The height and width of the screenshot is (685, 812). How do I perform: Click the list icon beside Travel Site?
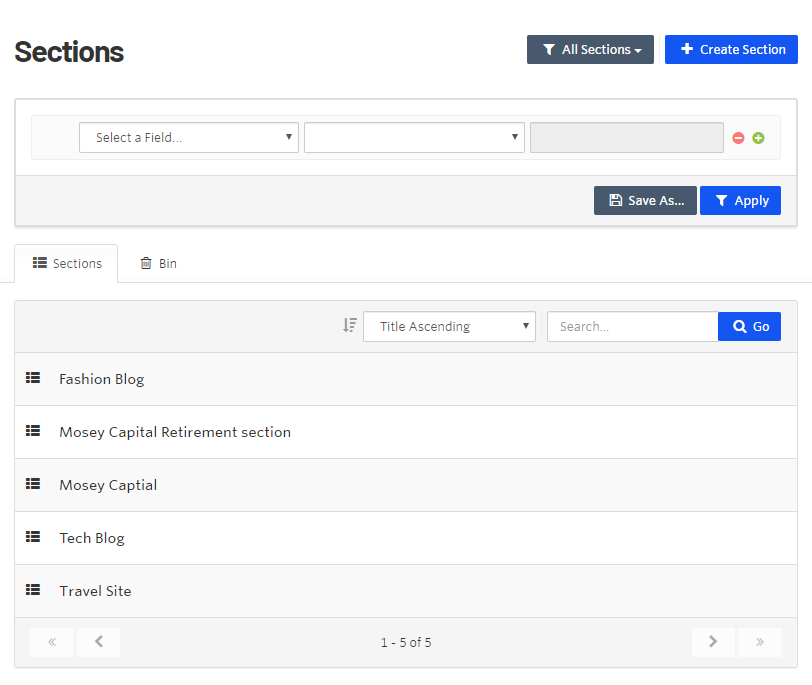point(33,590)
